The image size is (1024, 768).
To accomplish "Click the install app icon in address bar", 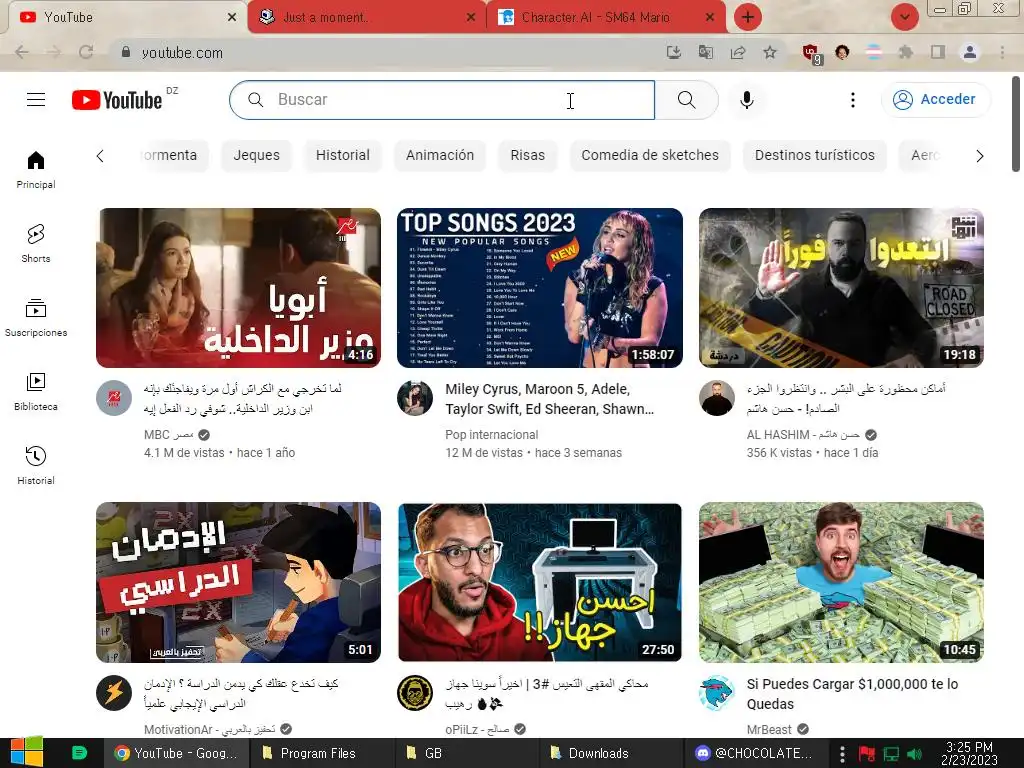I will pyautogui.click(x=674, y=52).
